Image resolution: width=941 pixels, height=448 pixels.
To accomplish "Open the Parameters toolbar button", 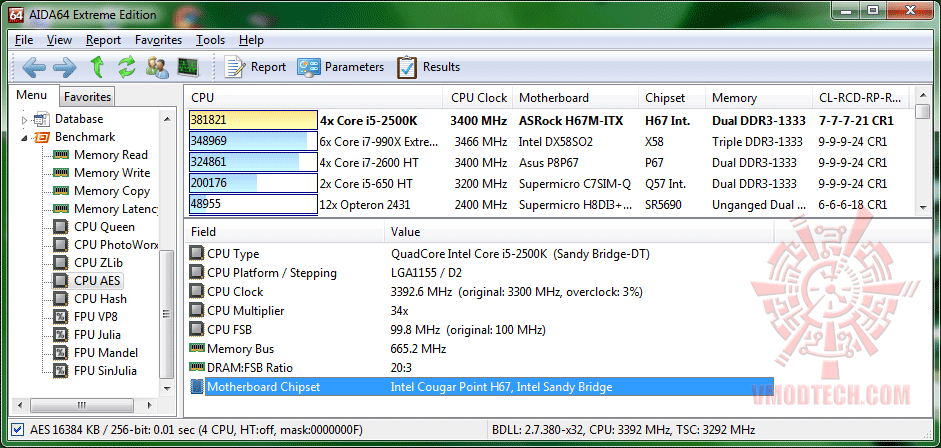I will pyautogui.click(x=341, y=67).
